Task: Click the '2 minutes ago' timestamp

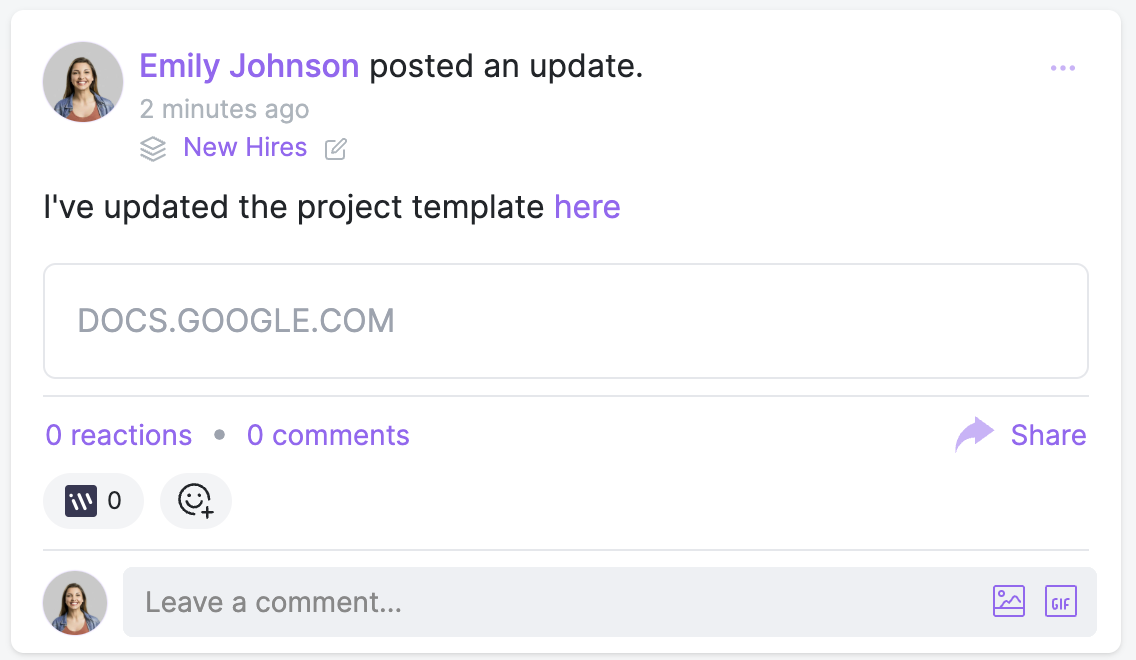Action: (x=224, y=109)
